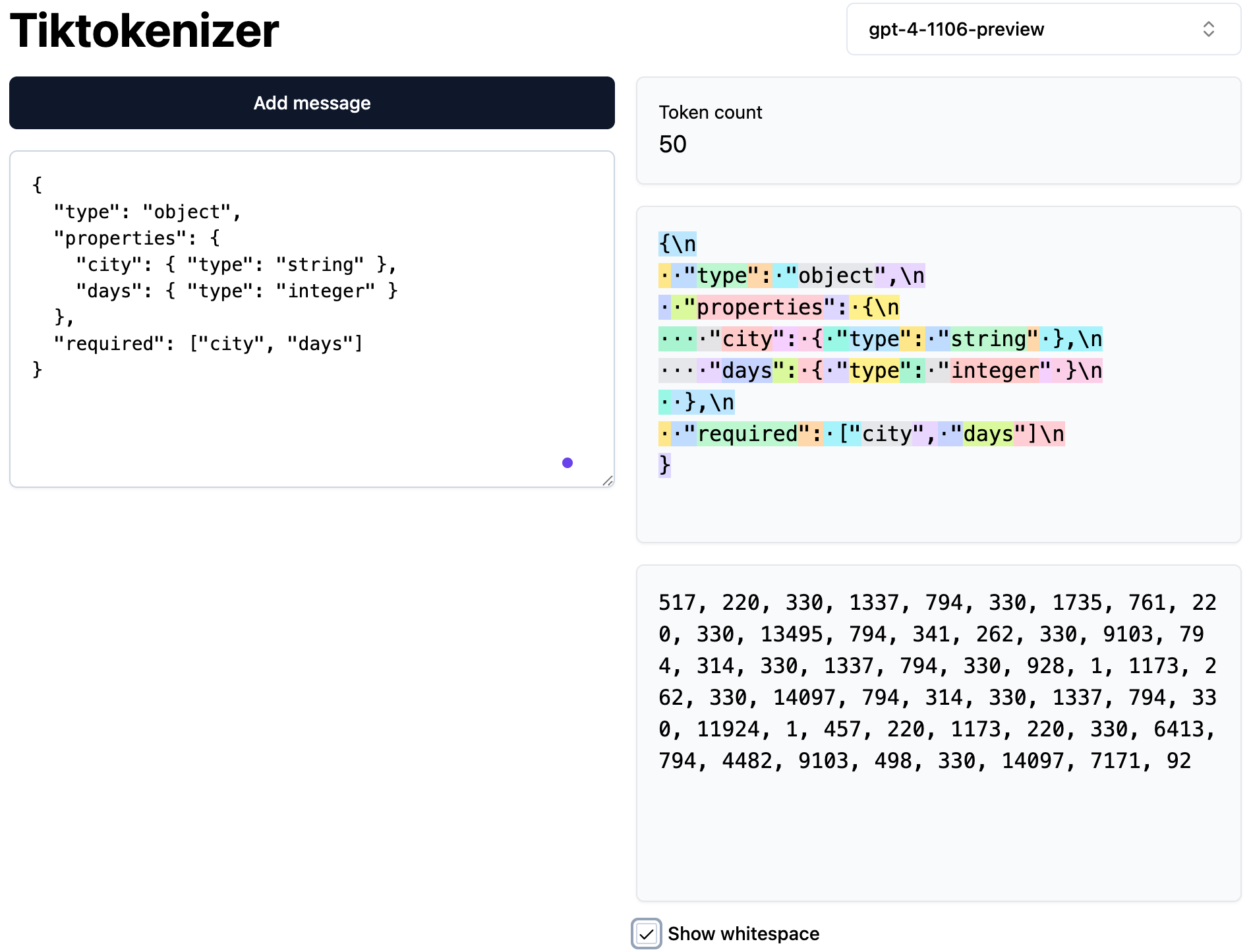Open the gpt-4-1106-preview model dropdown
This screenshot has width=1251, height=952.
point(1043,29)
